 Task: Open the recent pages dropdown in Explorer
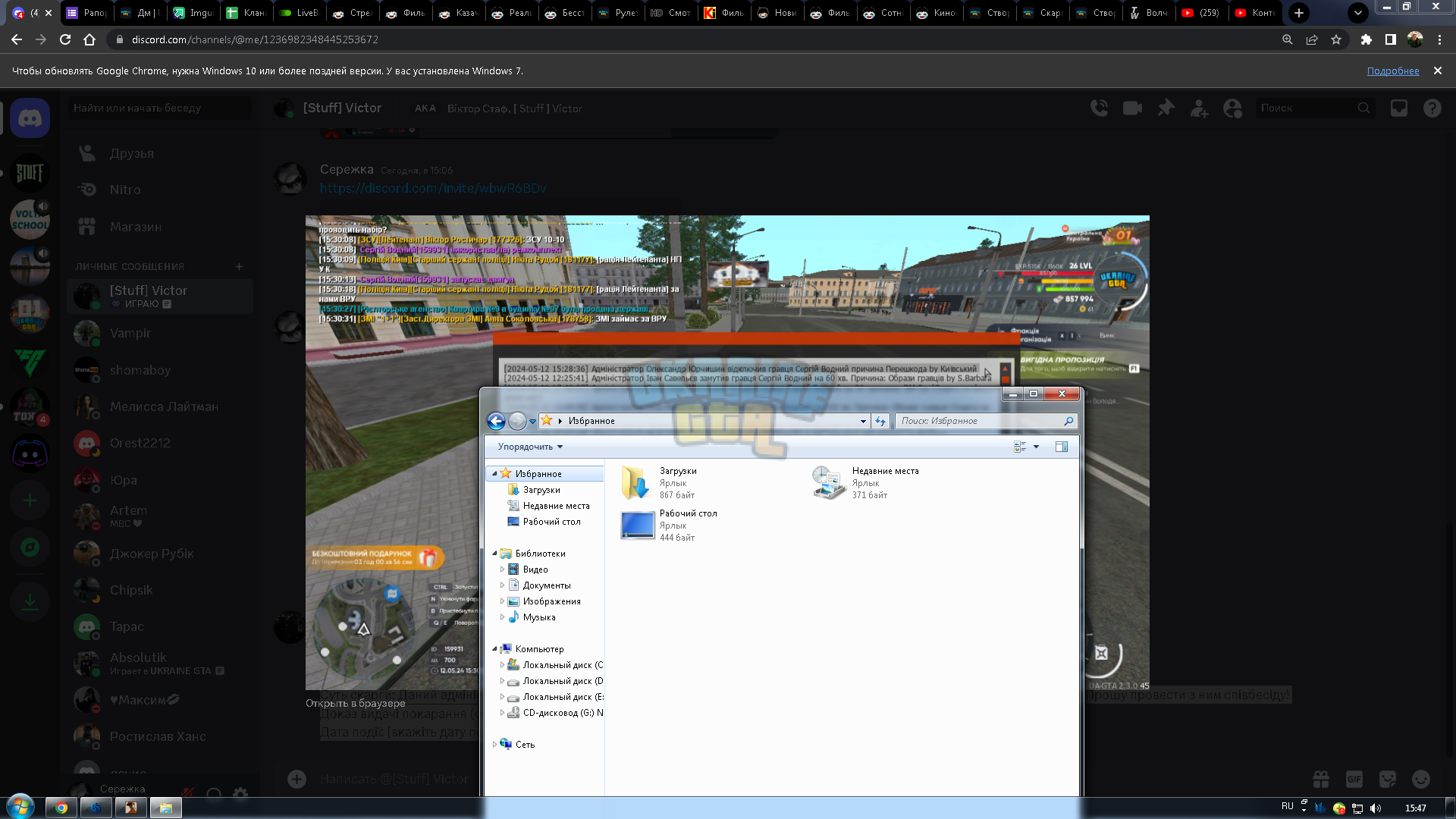532,421
